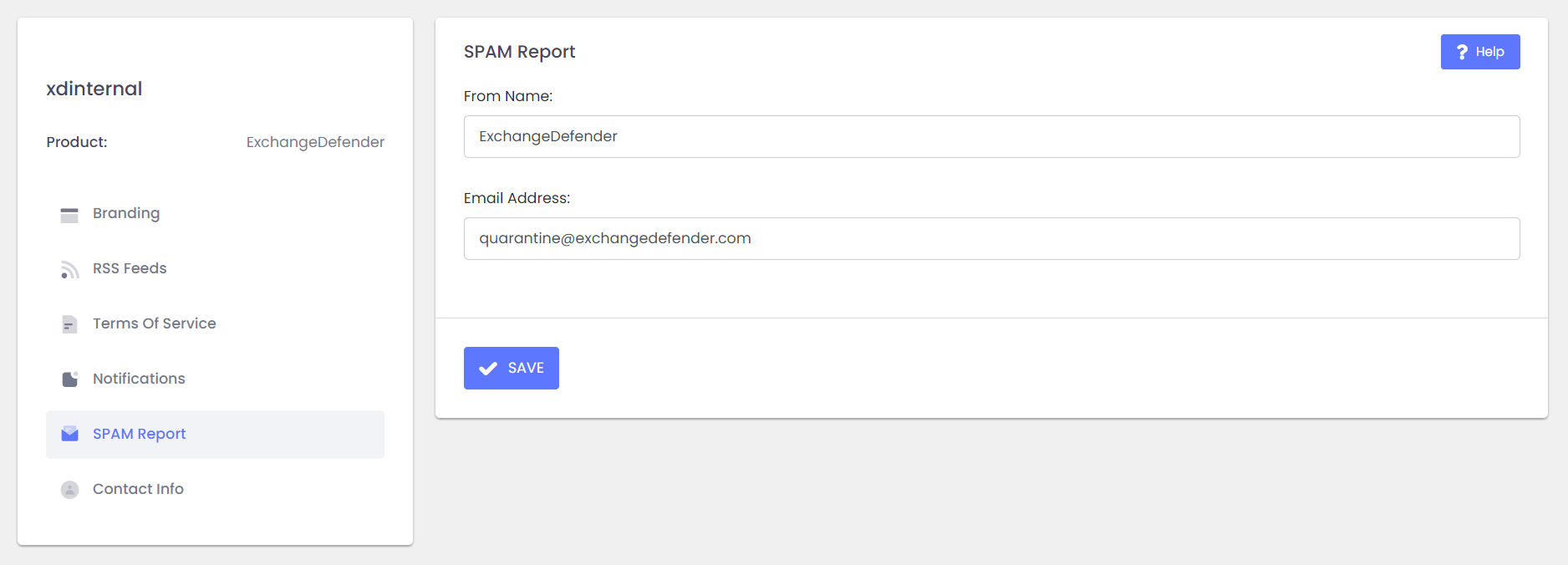Focus the From Name text field

pos(990,137)
